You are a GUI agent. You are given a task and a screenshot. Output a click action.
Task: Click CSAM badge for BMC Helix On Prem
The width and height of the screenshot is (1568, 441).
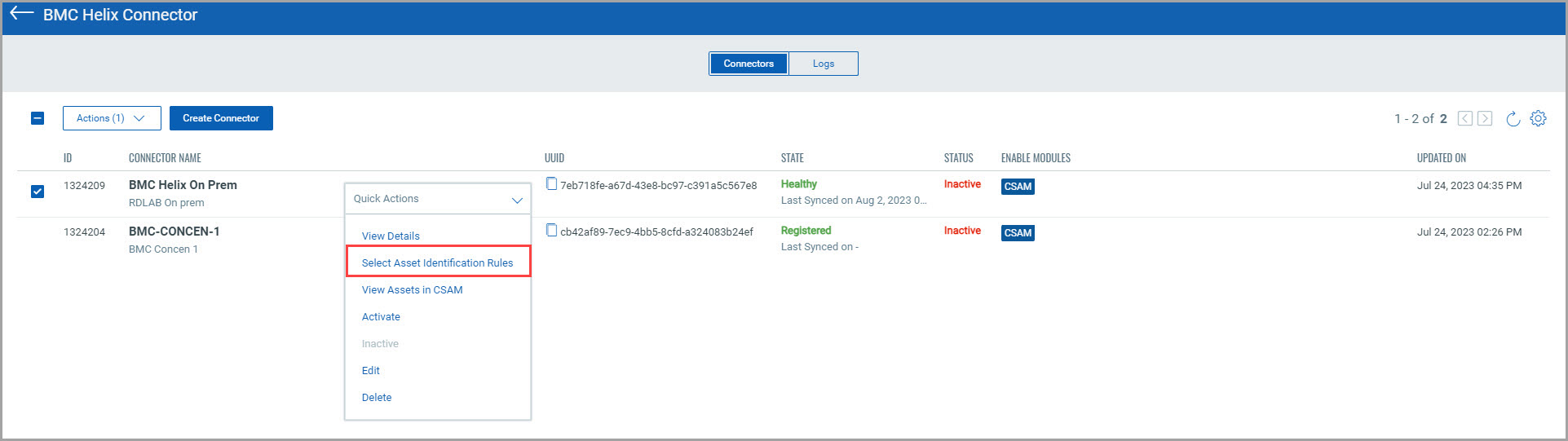[x=1018, y=187]
